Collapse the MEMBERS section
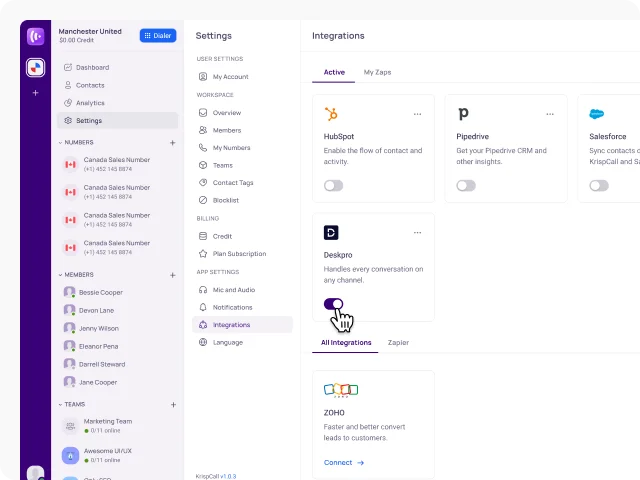 click(x=60, y=275)
